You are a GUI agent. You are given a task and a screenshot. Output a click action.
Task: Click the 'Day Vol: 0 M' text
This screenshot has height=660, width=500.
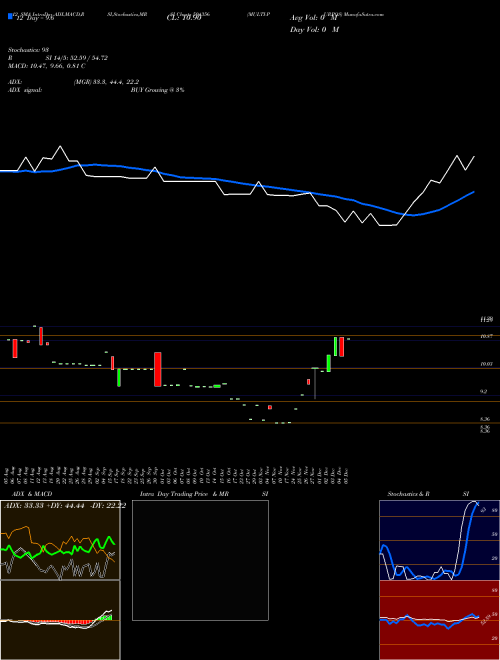coord(314,30)
